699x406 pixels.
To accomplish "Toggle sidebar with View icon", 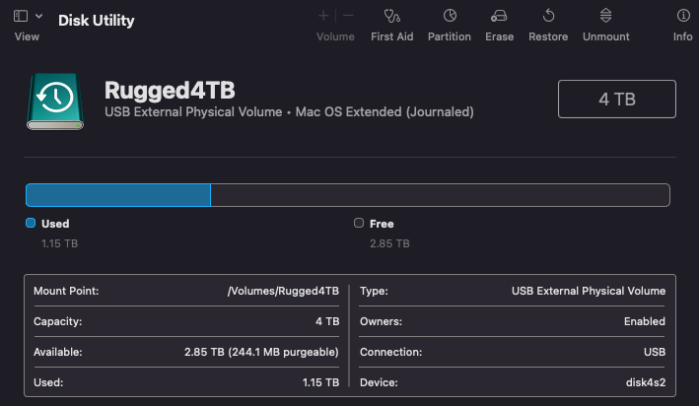I will (x=21, y=16).
